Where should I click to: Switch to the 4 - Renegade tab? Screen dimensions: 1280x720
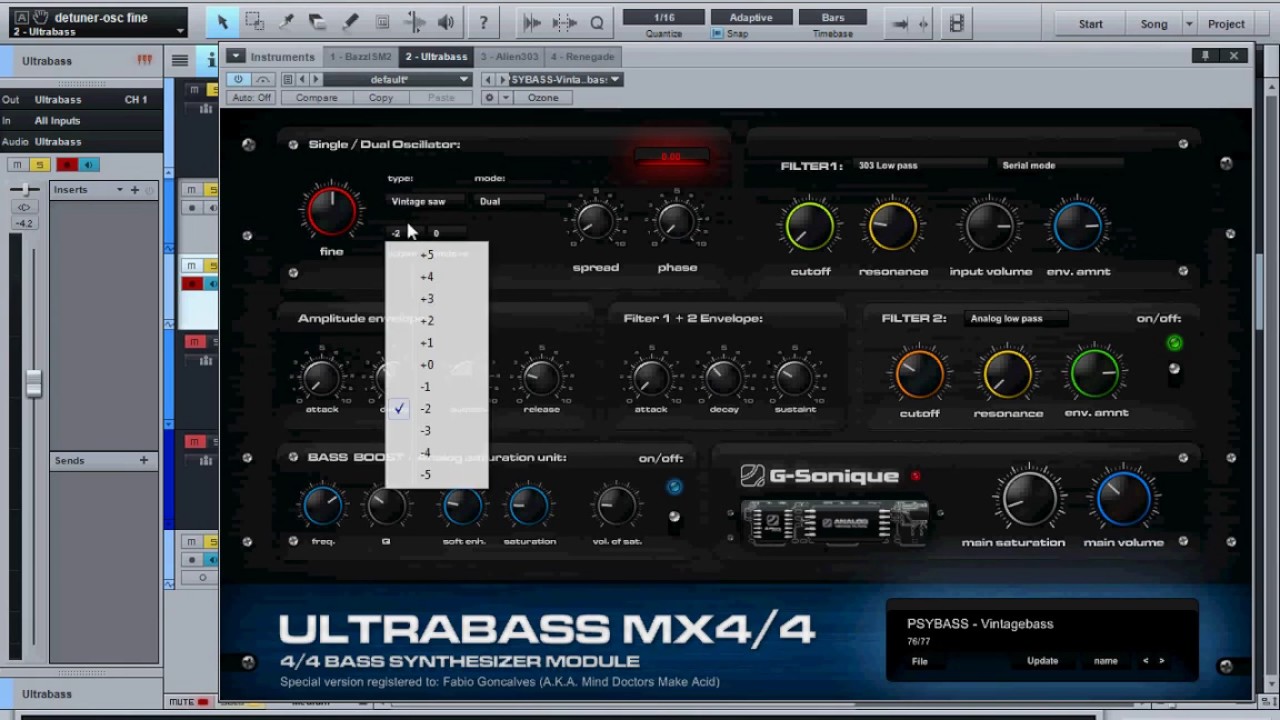[583, 56]
